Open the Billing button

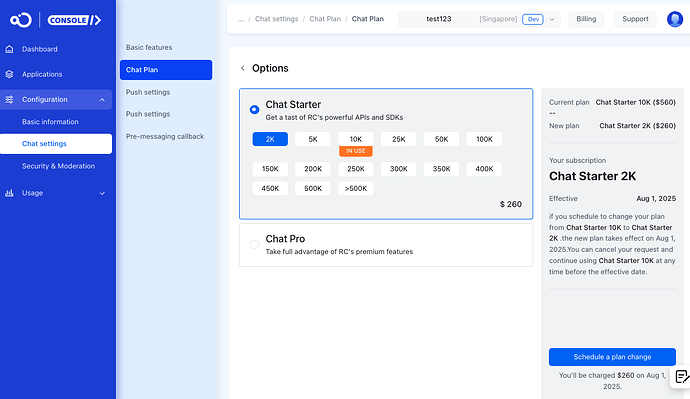(586, 19)
